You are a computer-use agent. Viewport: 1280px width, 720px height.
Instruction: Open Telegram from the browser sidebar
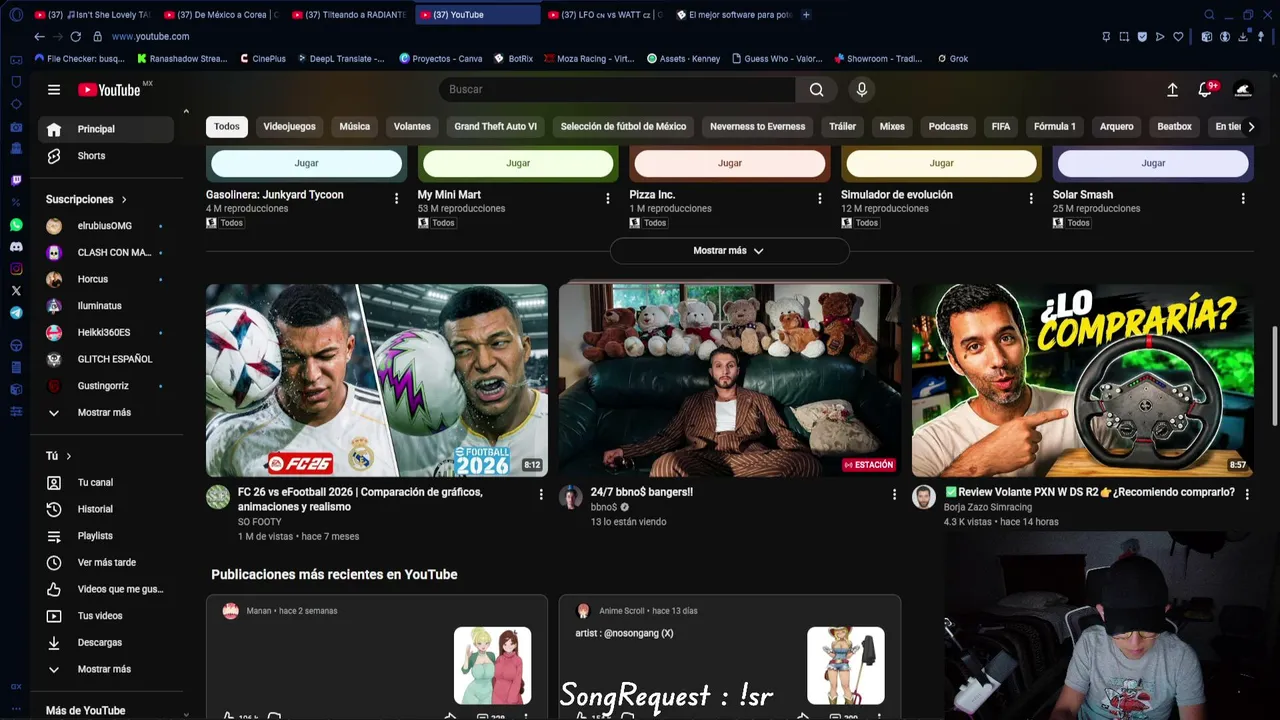(16, 313)
